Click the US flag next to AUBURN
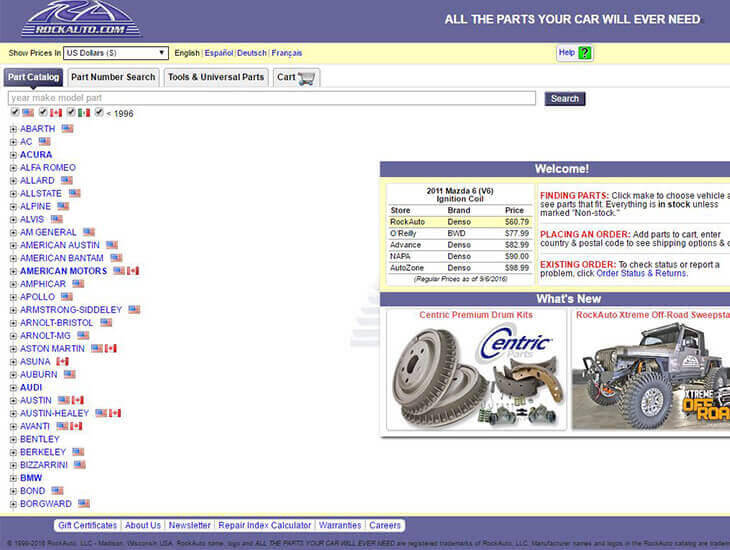 pyautogui.click(x=70, y=374)
